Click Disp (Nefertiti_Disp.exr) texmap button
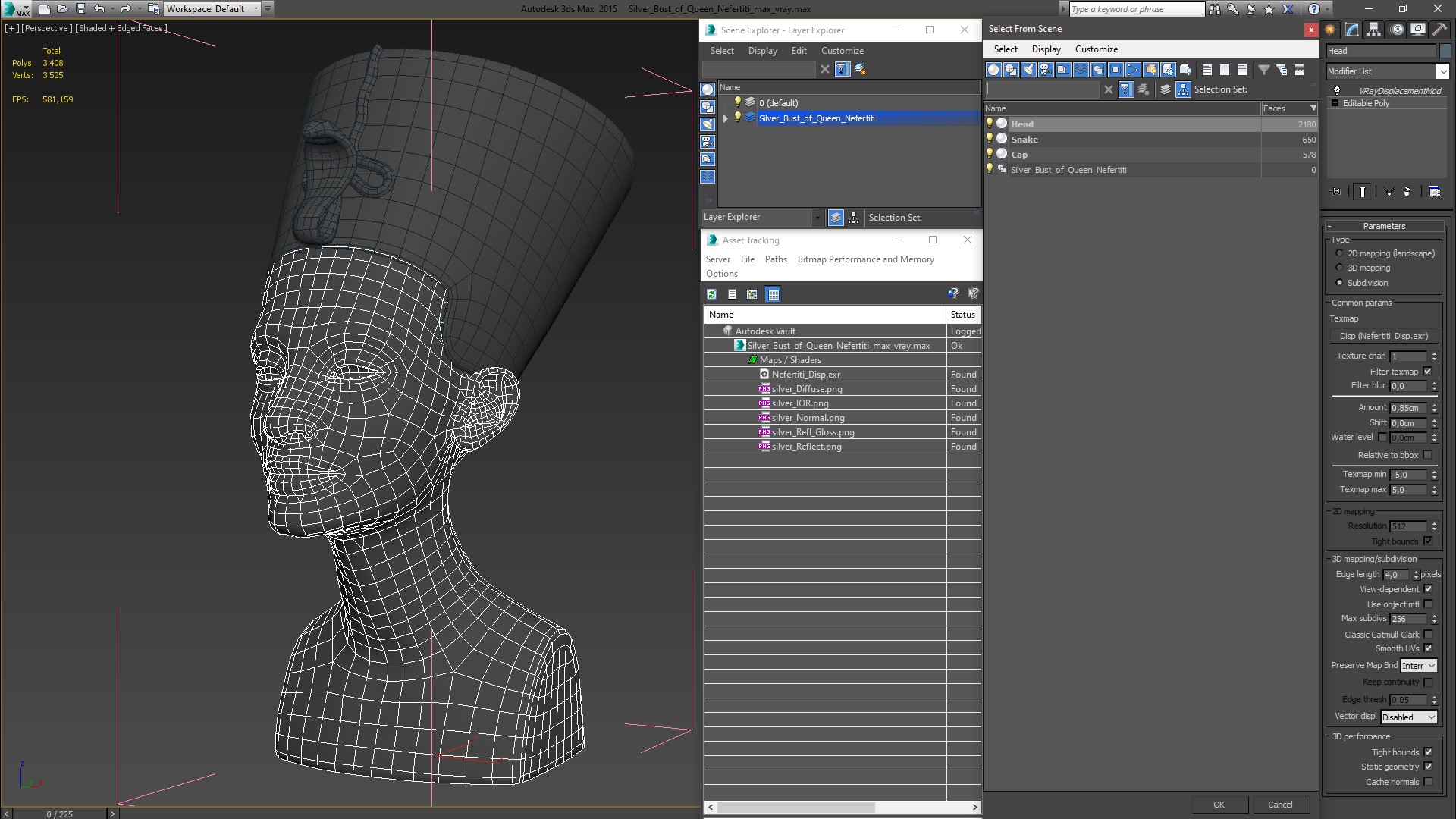 tap(1383, 336)
